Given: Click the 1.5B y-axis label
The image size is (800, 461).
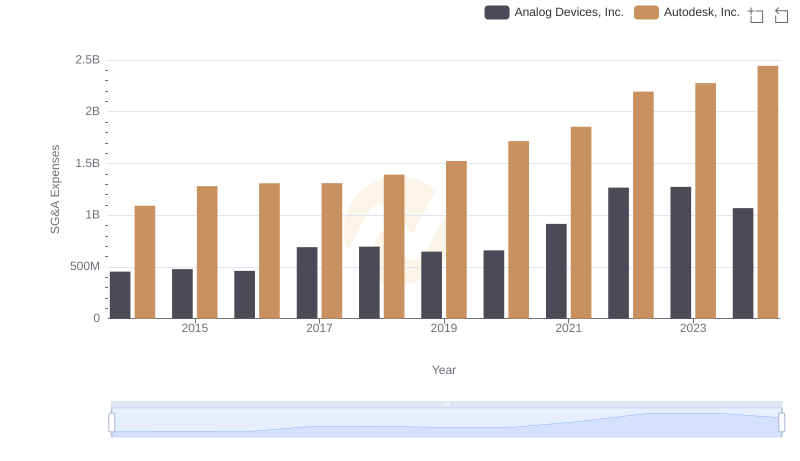Looking at the screenshot, I should pyautogui.click(x=88, y=163).
